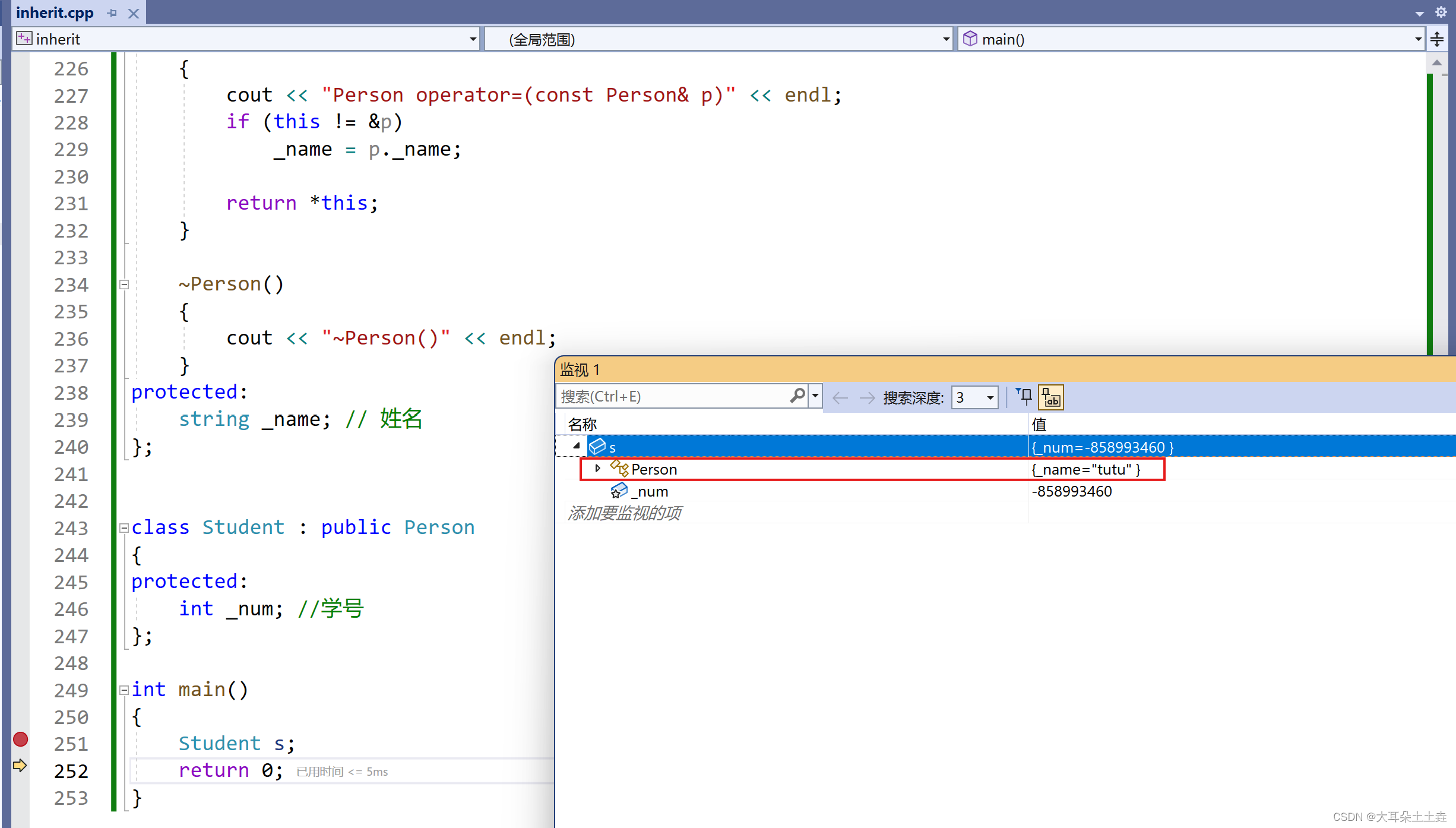Image resolution: width=1456 pixels, height=828 pixels.
Task: Collapse the class Student definition
Action: [x=124, y=528]
